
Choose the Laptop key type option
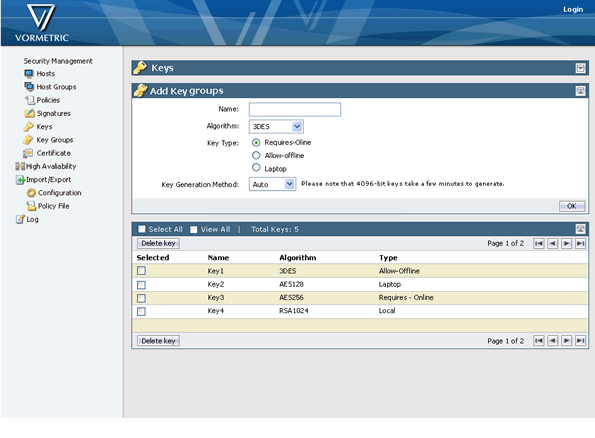click(256, 168)
